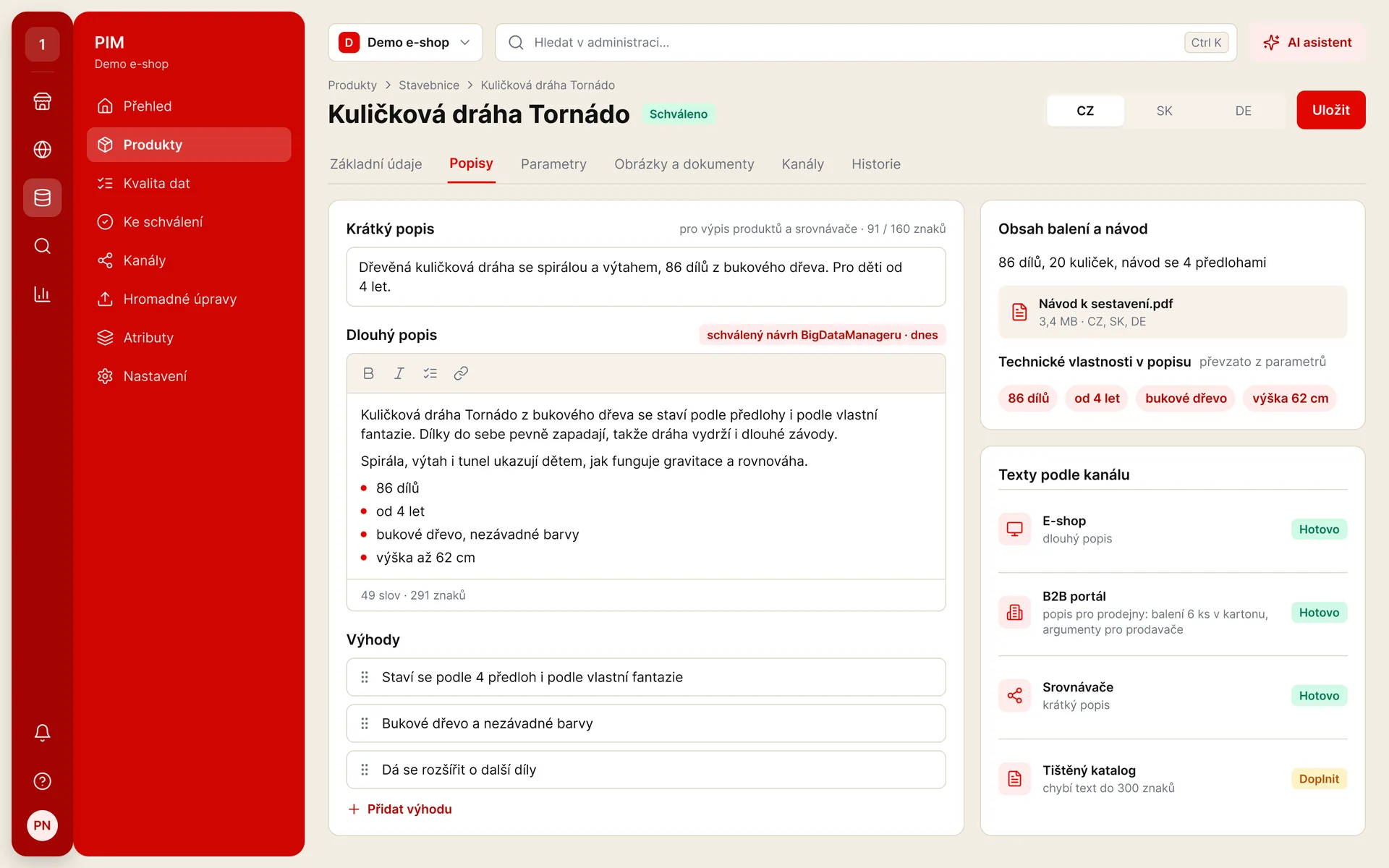Expand the Demo e-shop selector
Viewport: 1389px width, 868px height.
tap(405, 43)
